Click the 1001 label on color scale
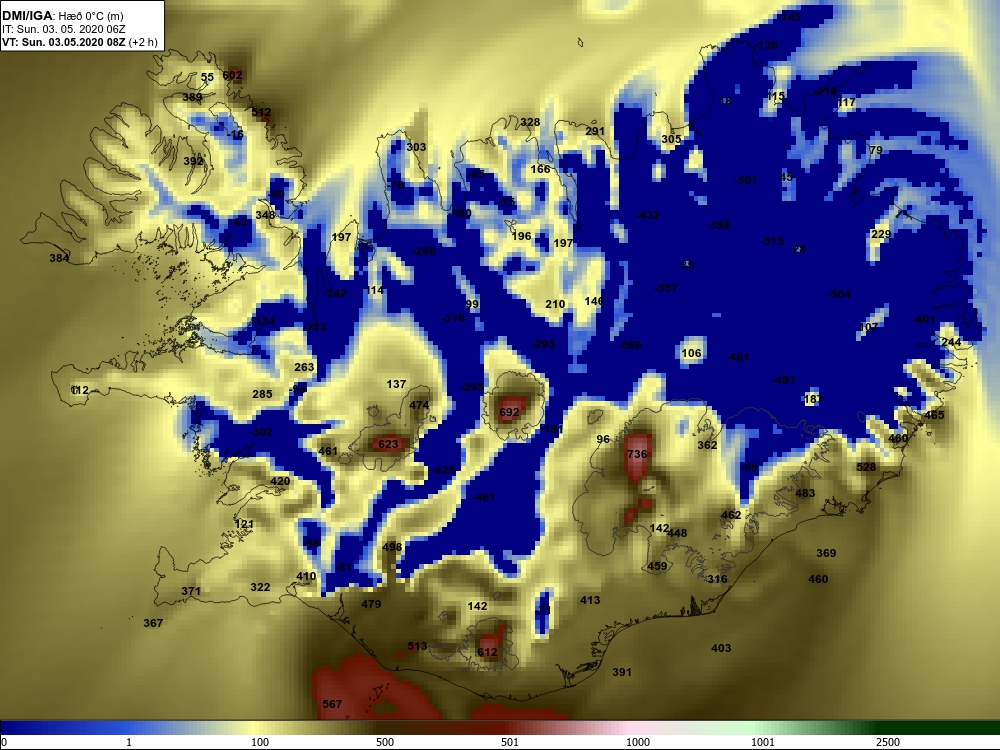 pyautogui.click(x=763, y=742)
